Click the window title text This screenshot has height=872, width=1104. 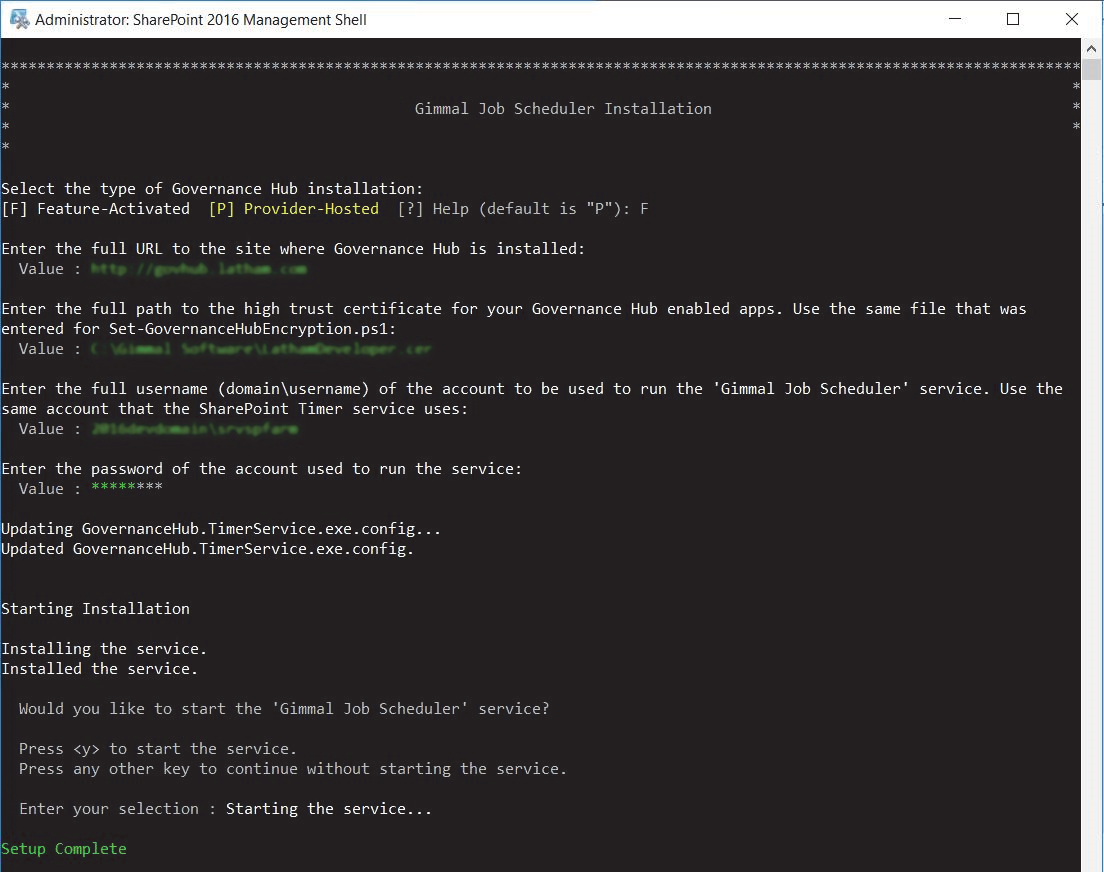click(200, 20)
